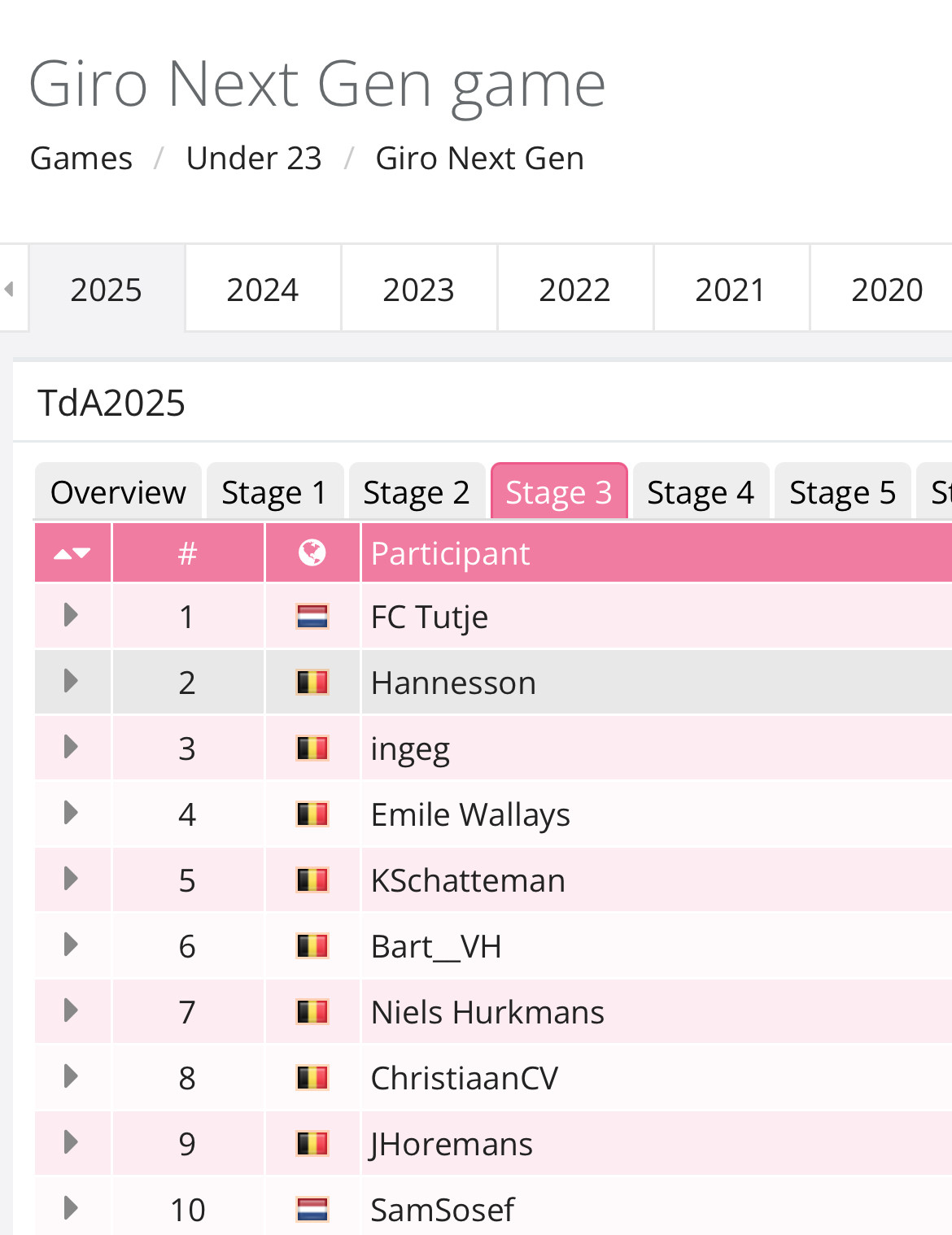Select the Overview tab
Image resolution: width=952 pixels, height=1235 pixels.
pos(118,492)
